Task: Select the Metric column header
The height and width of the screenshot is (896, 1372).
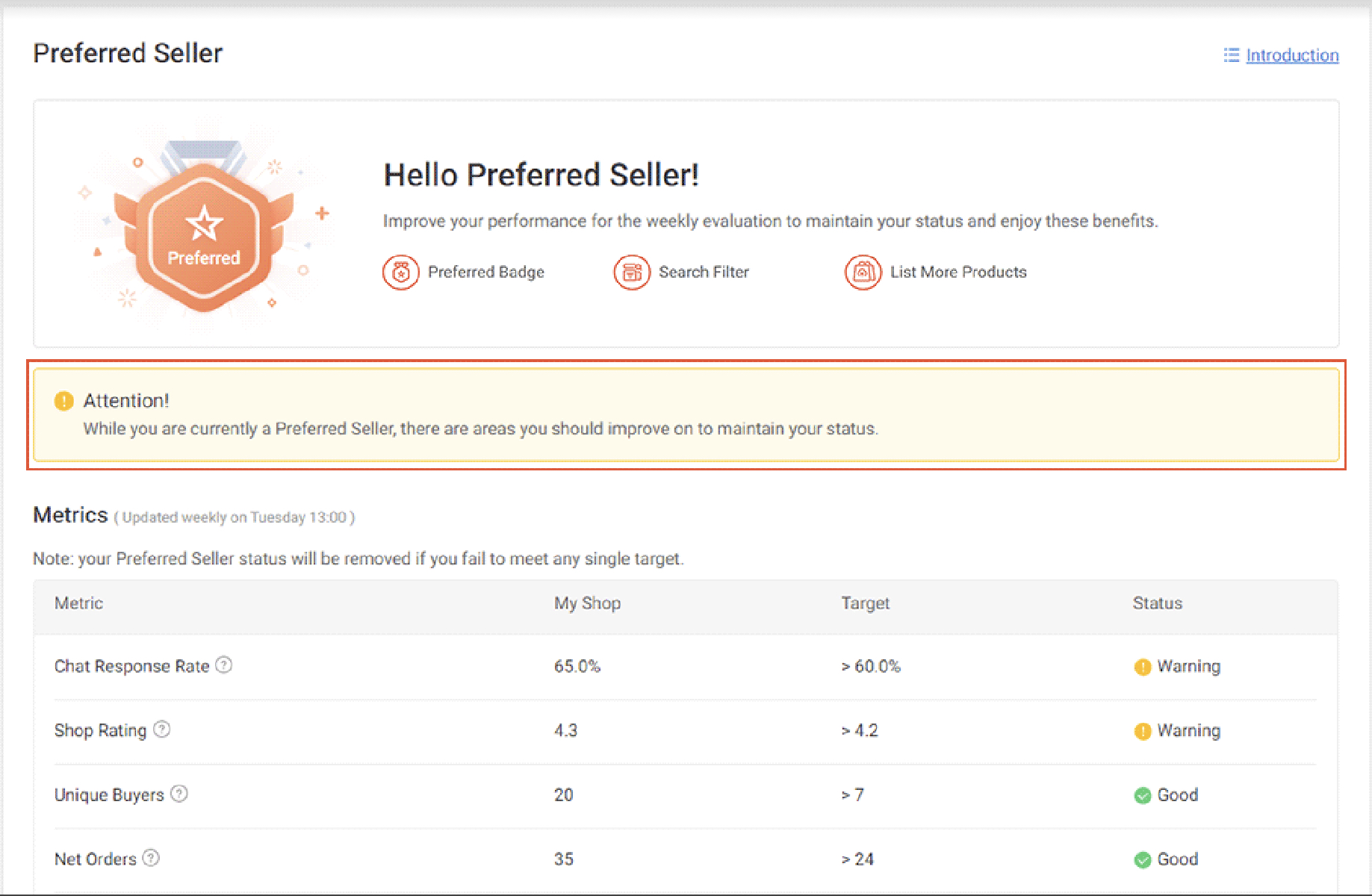Action: [x=78, y=603]
